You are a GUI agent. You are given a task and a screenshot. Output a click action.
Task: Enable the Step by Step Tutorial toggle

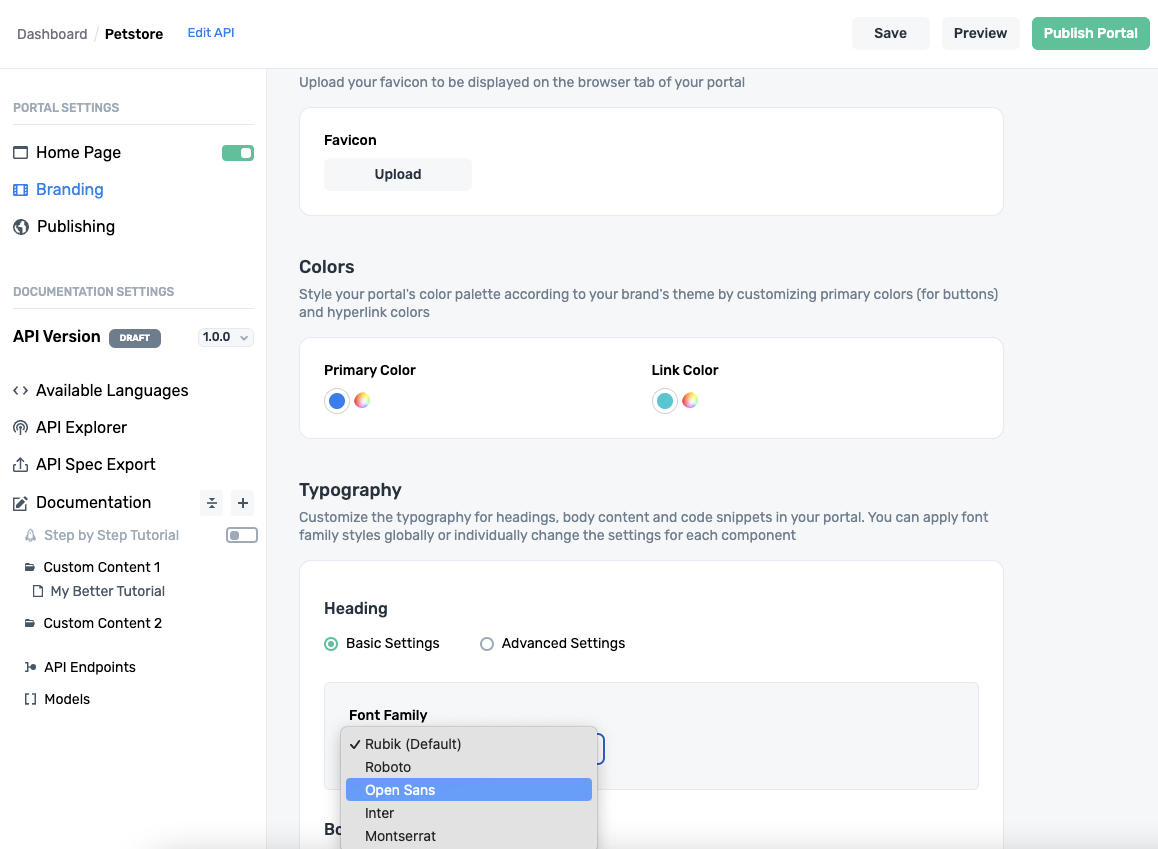coord(241,535)
